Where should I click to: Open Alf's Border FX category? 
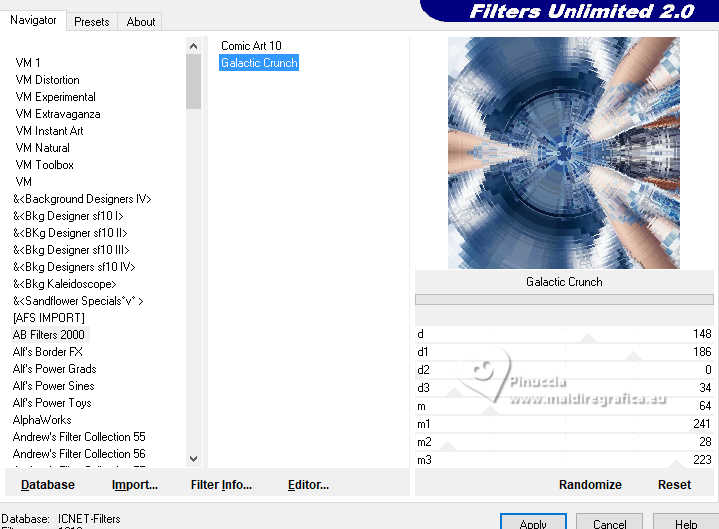click(x=48, y=352)
